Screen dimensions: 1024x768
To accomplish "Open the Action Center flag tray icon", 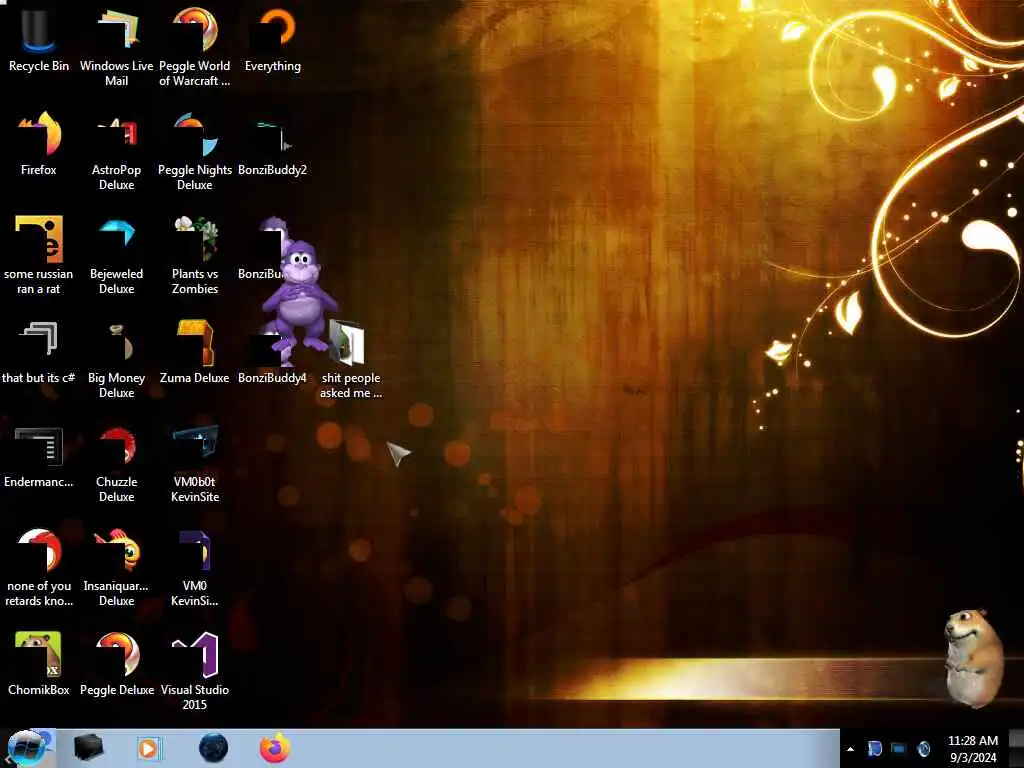I will [875, 748].
